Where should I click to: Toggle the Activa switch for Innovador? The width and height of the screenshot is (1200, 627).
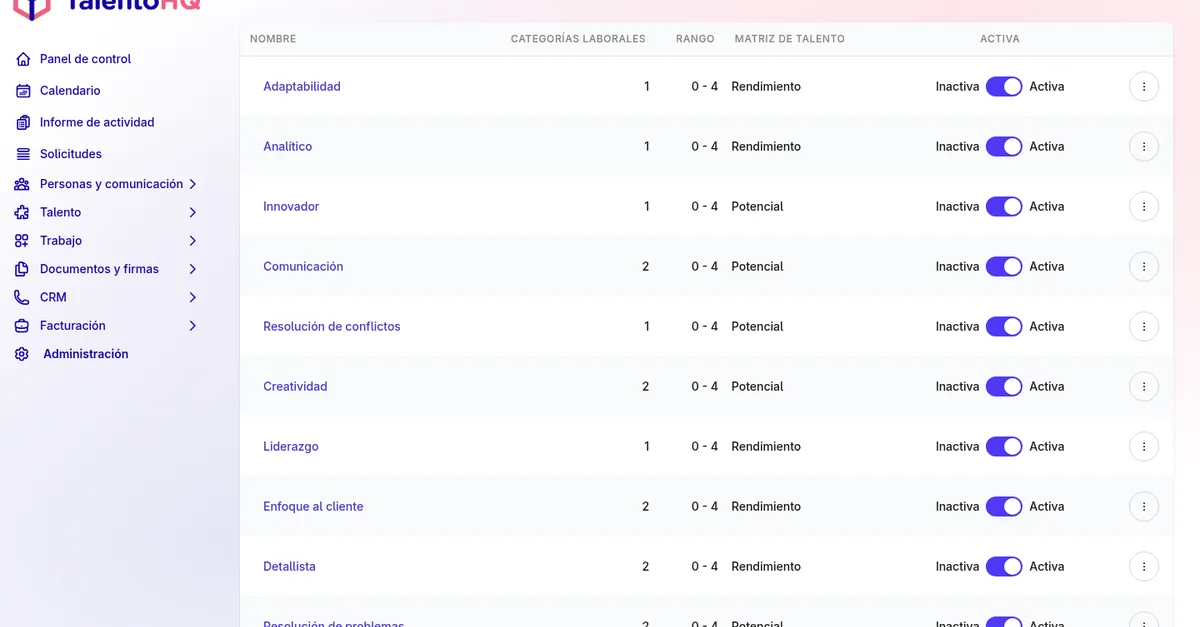[x=1004, y=206]
